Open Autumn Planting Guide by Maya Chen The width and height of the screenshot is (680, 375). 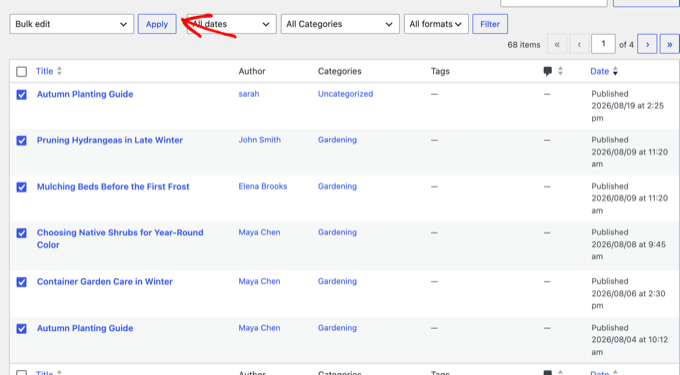[x=85, y=328]
